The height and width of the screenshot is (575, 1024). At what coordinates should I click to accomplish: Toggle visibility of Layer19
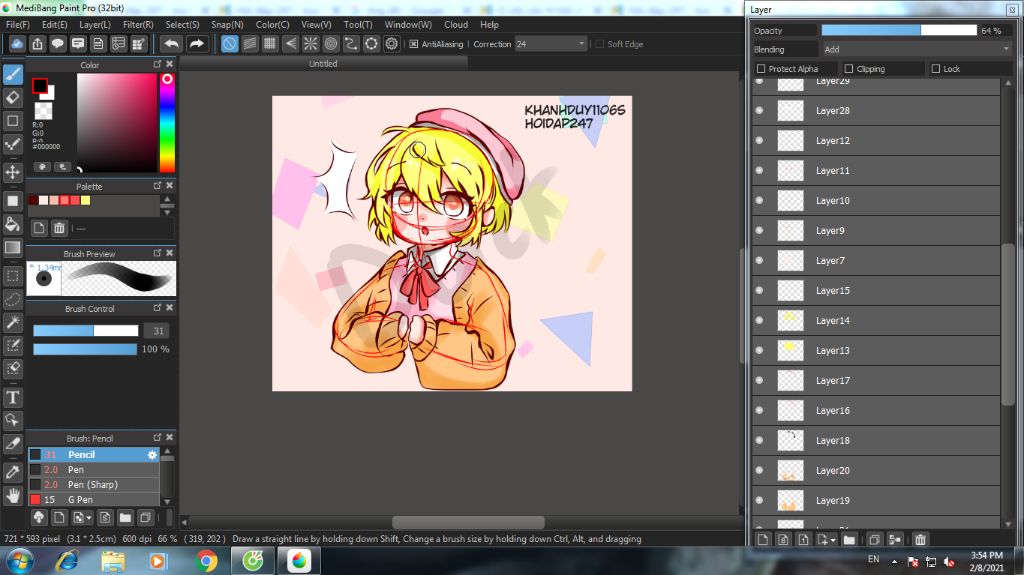pos(759,501)
